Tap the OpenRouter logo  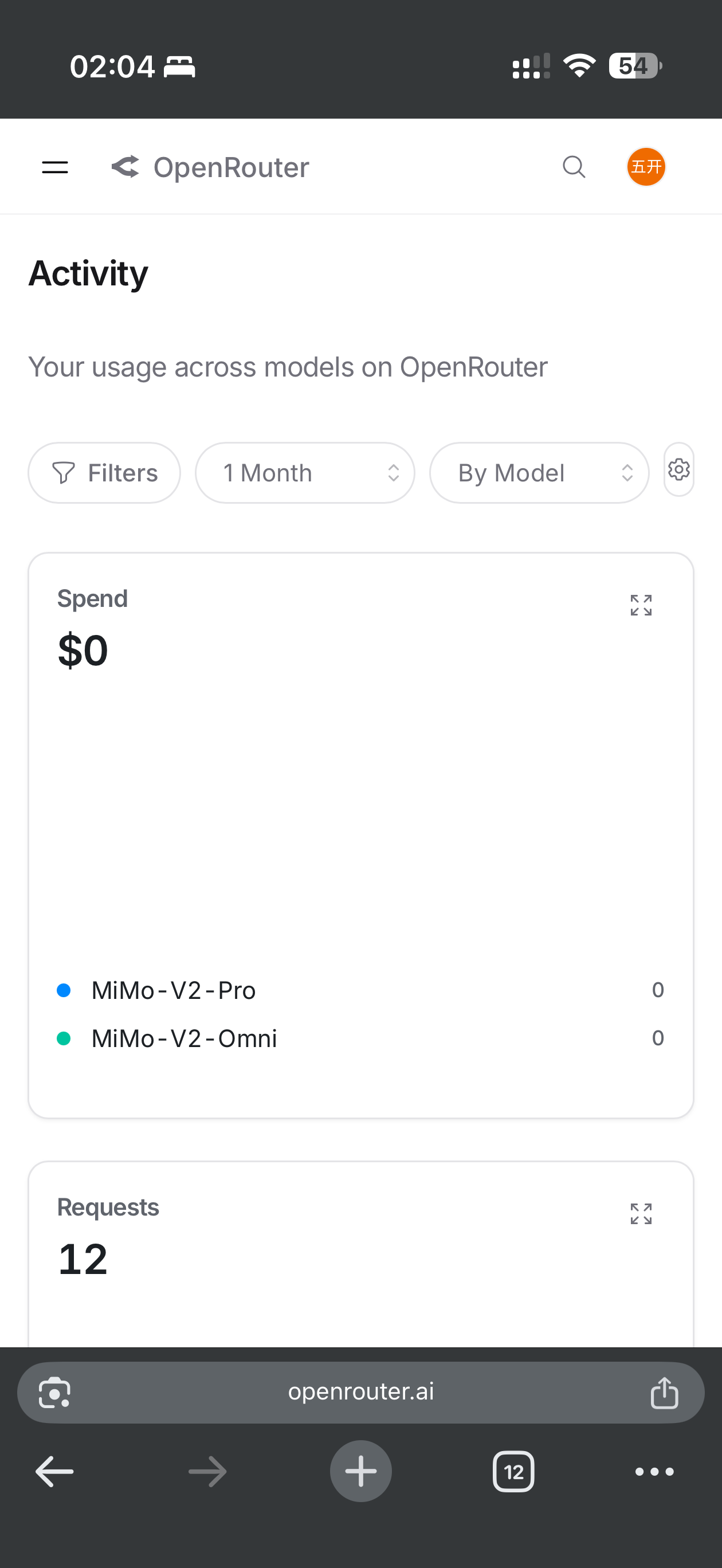pyautogui.click(x=210, y=167)
